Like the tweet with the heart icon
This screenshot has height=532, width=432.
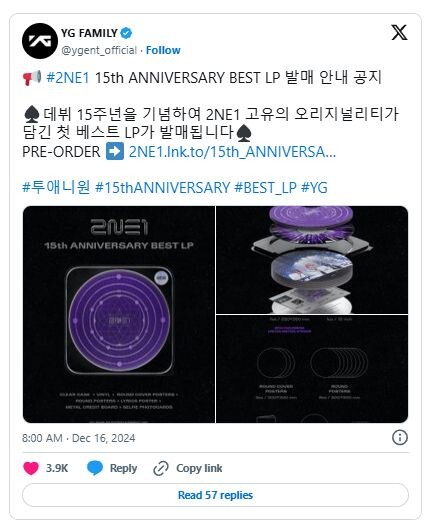click(31, 468)
